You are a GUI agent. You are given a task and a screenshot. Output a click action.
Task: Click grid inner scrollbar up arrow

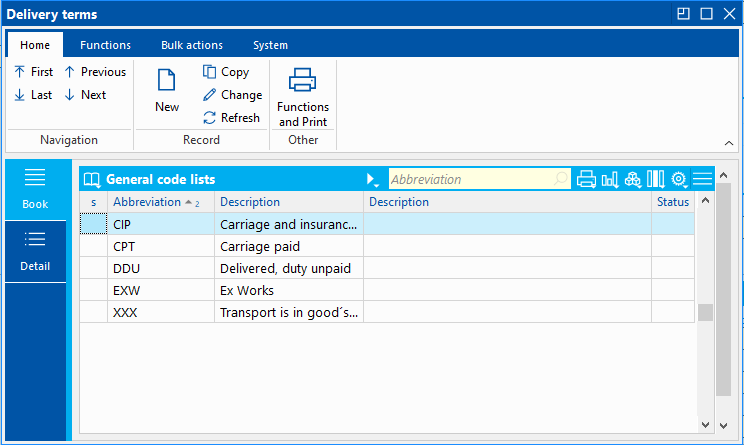[705, 200]
